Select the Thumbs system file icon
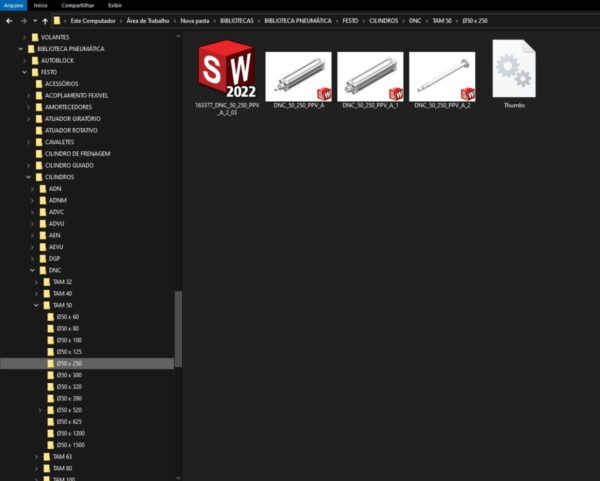 pos(514,73)
